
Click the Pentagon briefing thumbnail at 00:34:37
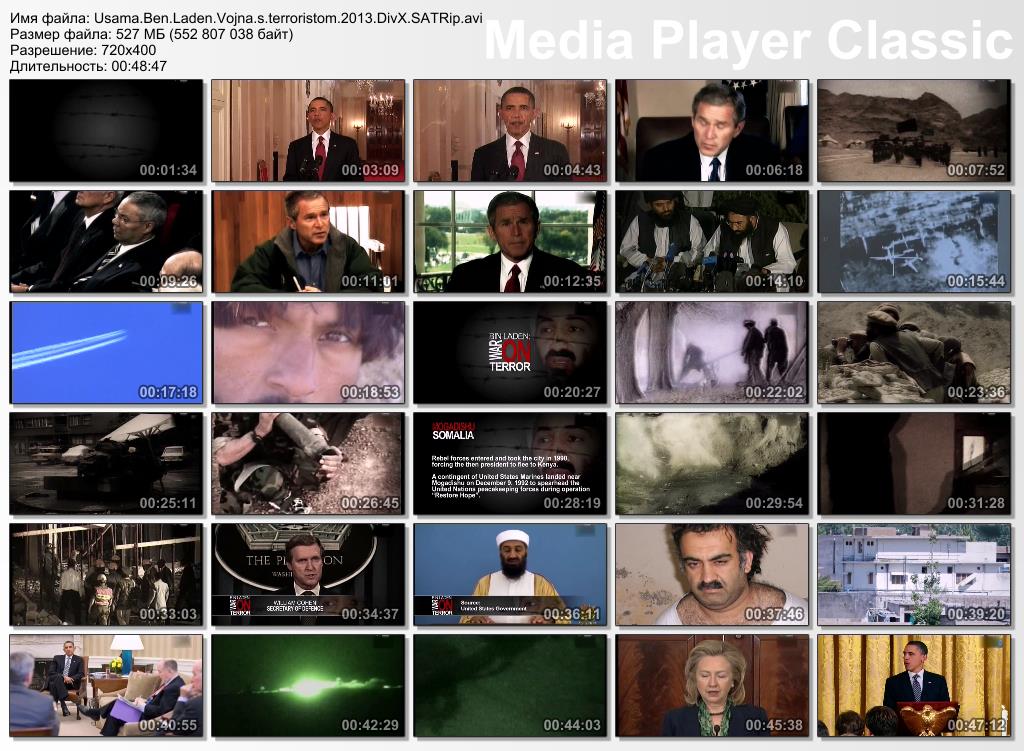coord(308,574)
